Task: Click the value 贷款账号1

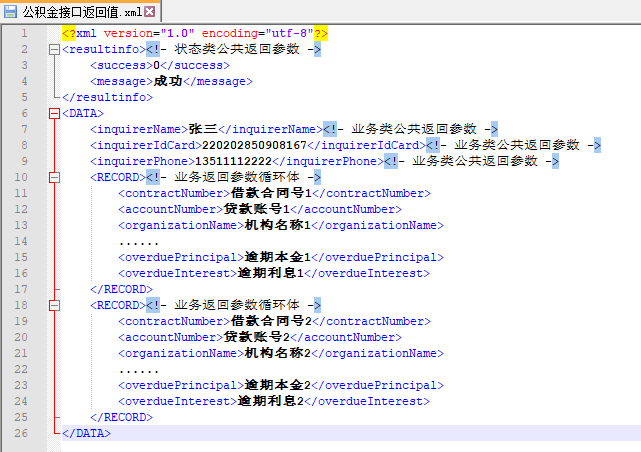Action: click(x=257, y=209)
